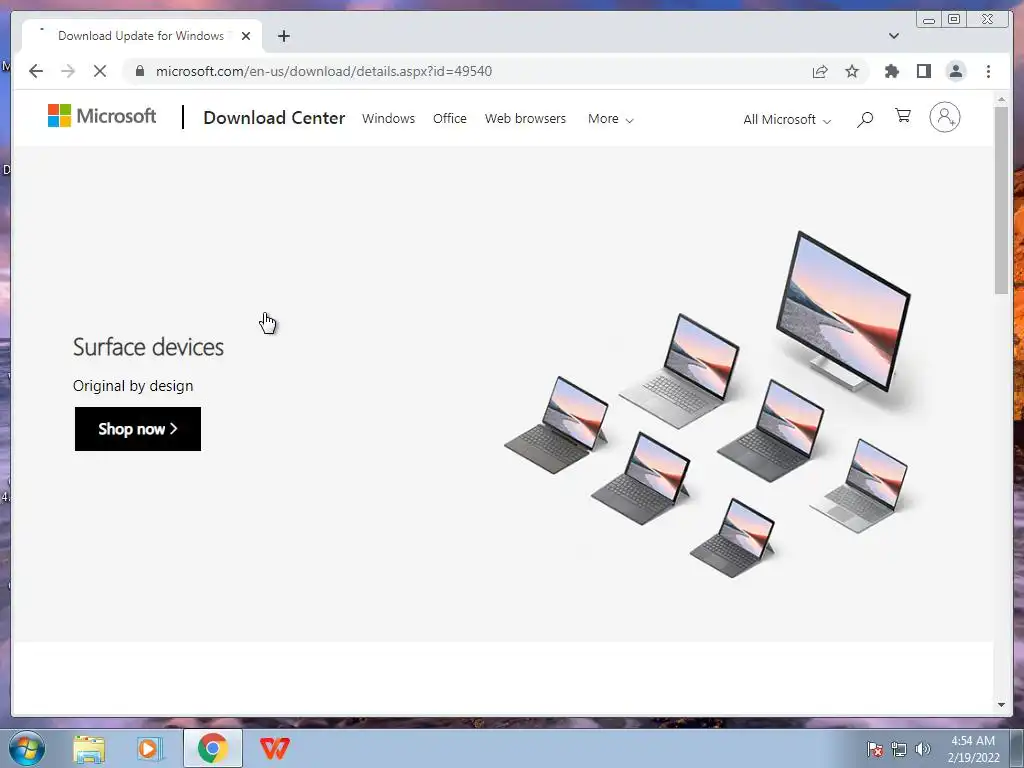The image size is (1024, 768).
Task: Click the Microsoft logo
Action: click(x=102, y=116)
